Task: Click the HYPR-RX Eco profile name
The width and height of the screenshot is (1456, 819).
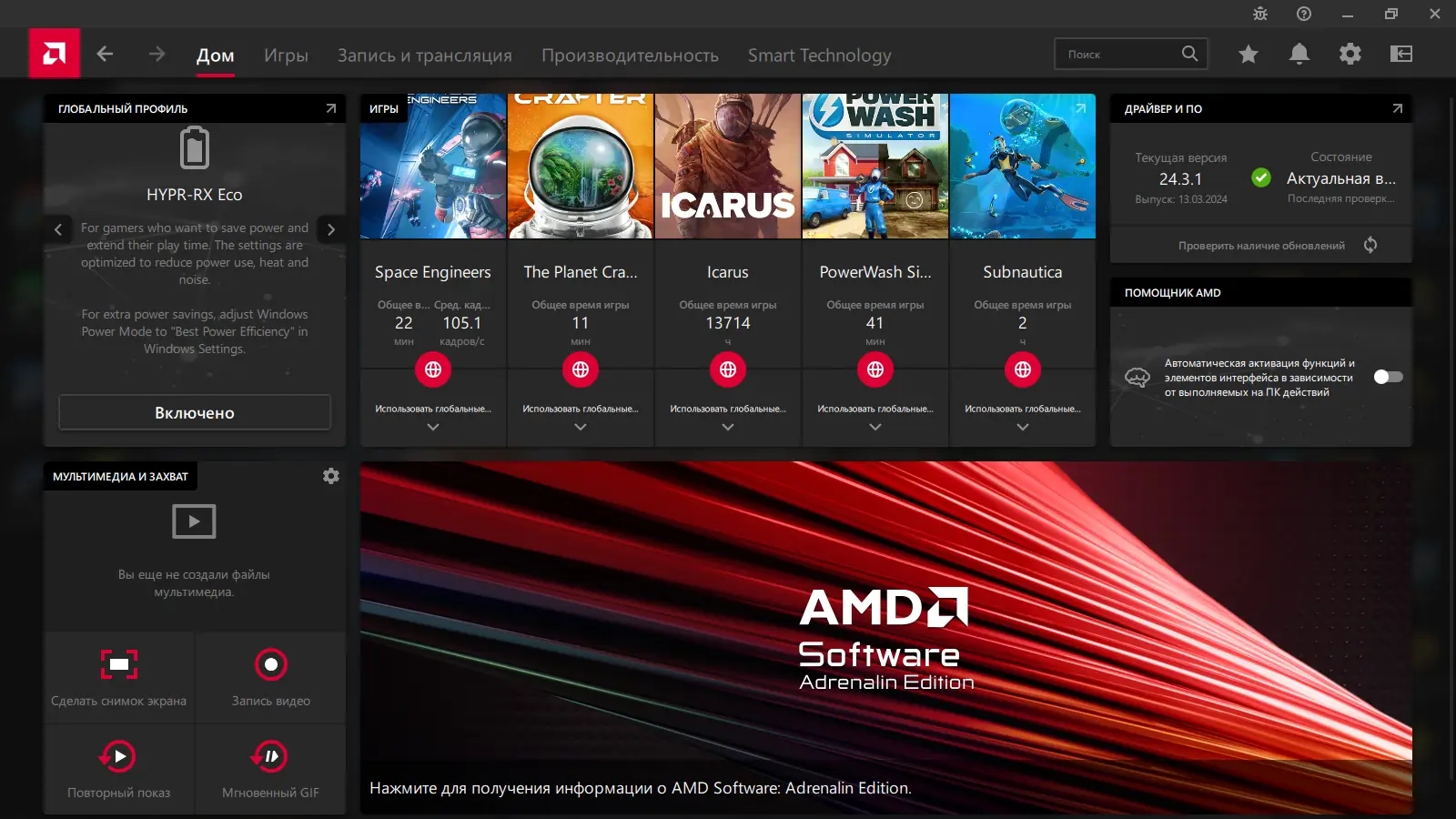Action: point(195,195)
